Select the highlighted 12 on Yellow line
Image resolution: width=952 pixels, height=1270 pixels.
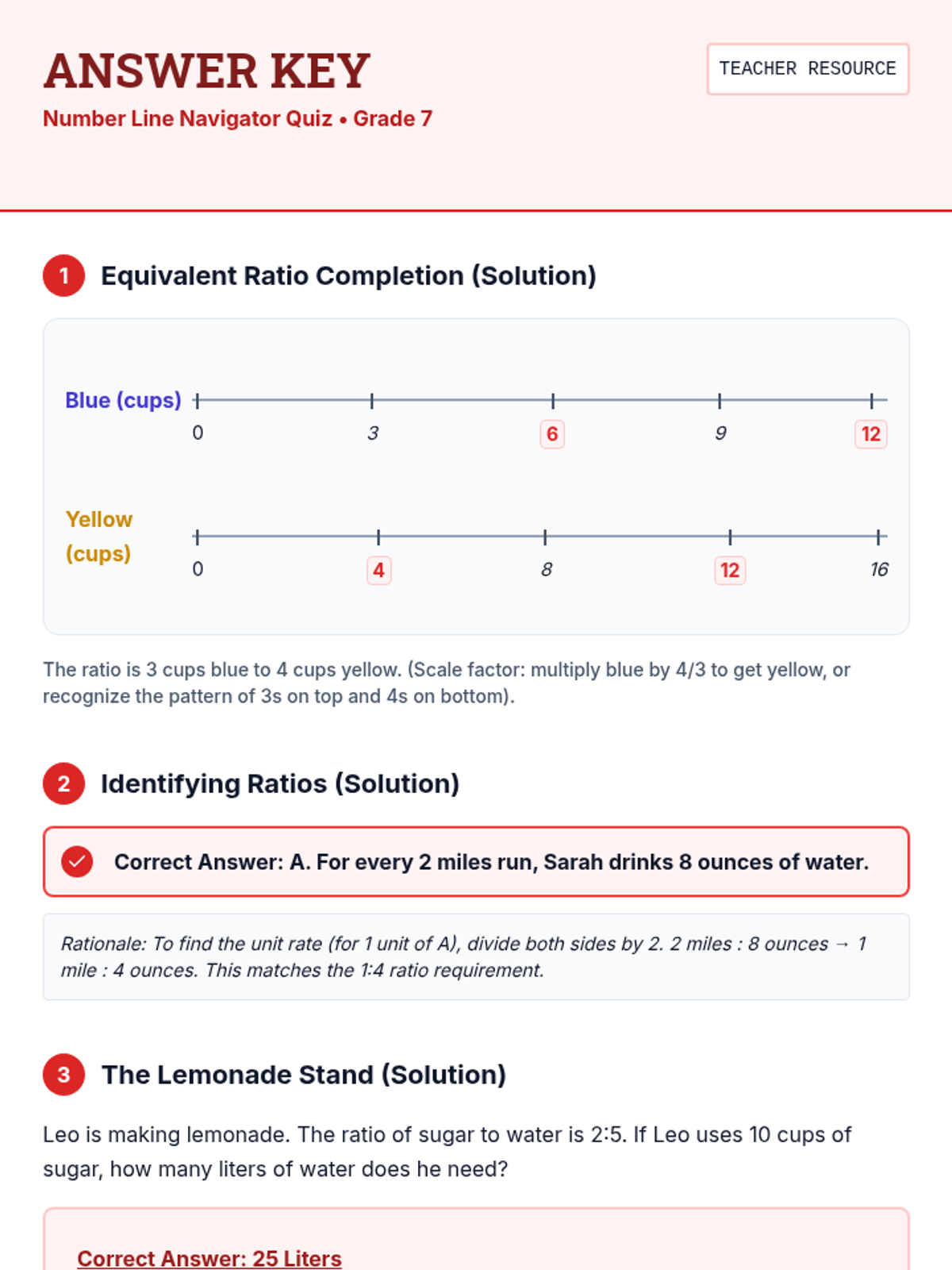729,570
